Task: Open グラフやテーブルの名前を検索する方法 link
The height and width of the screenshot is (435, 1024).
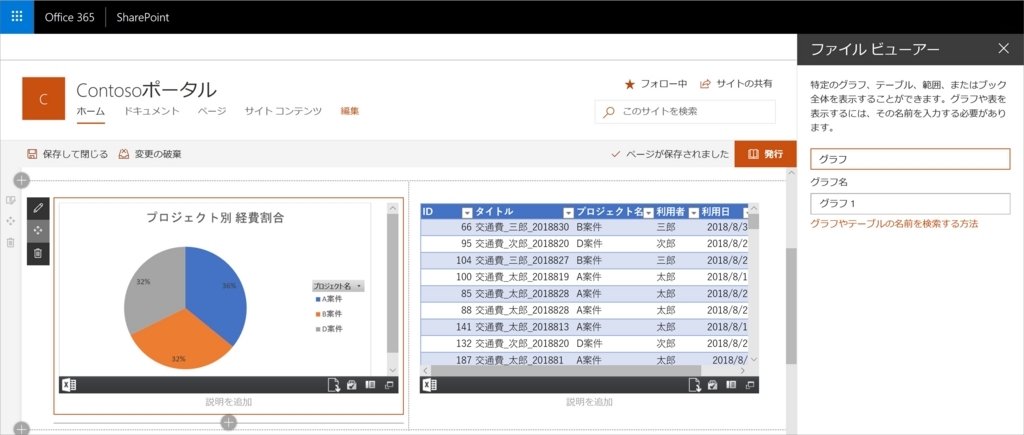Action: (x=894, y=224)
